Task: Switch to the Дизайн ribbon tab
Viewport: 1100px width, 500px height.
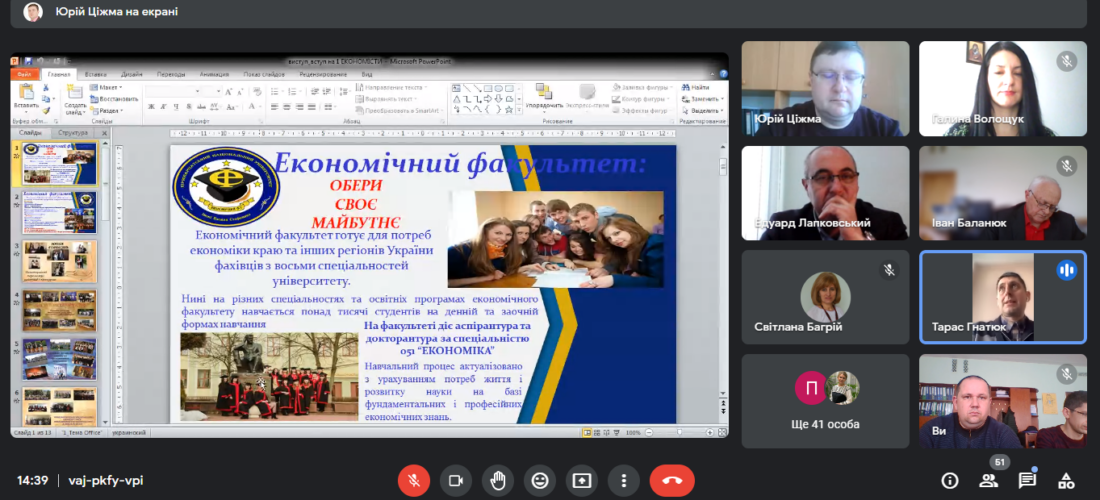Action: (132, 74)
